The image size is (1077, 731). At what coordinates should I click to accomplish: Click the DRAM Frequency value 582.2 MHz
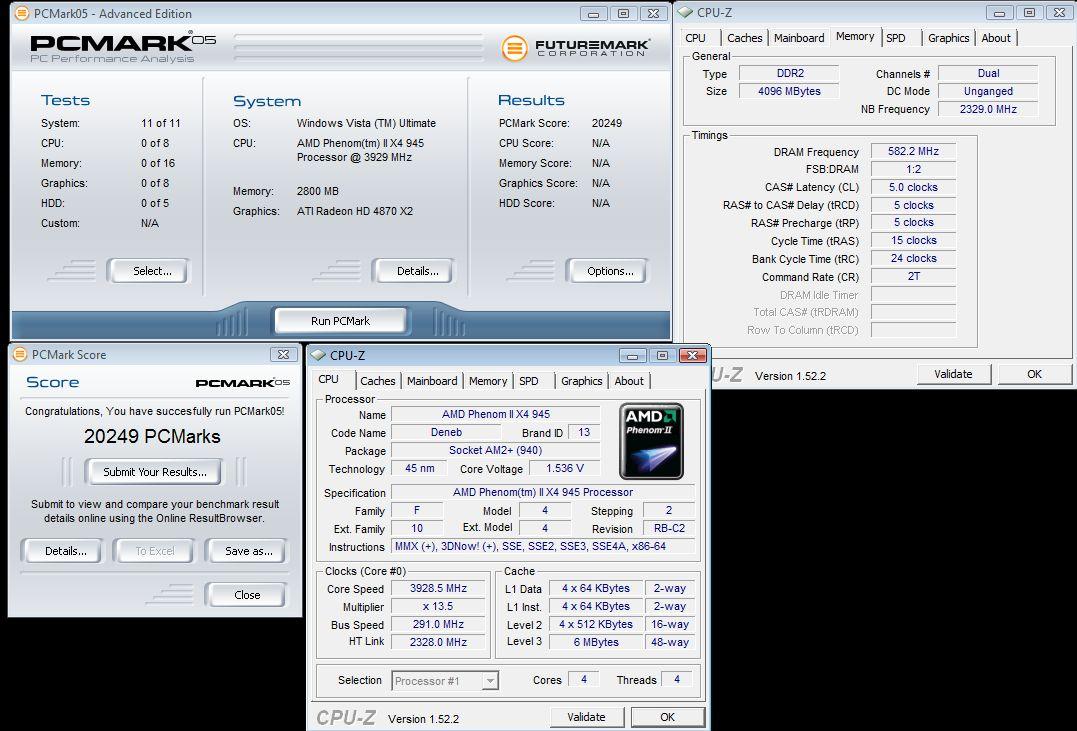tap(914, 151)
